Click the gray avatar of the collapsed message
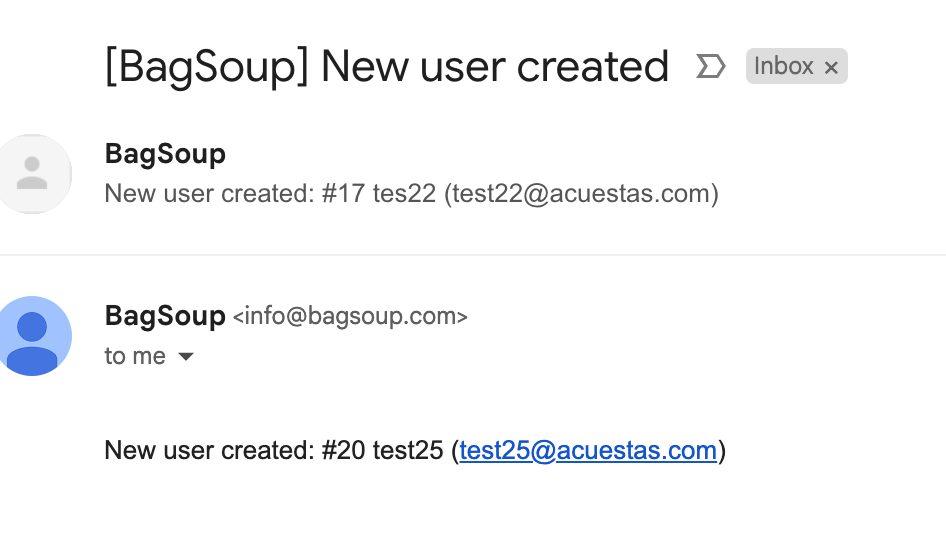Image resolution: width=946 pixels, height=558 pixels. point(33,173)
